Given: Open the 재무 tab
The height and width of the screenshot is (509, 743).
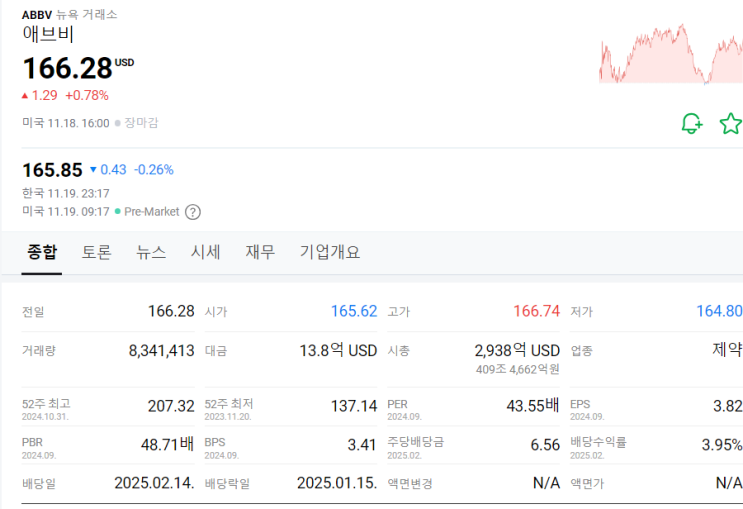Looking at the screenshot, I should [260, 252].
